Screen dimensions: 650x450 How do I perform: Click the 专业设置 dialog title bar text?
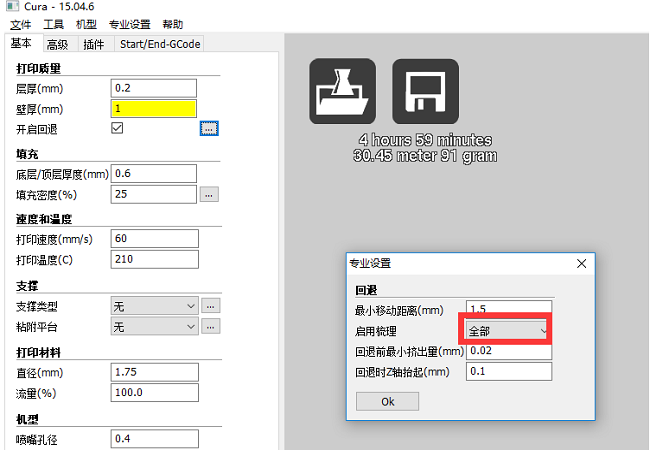tap(371, 264)
